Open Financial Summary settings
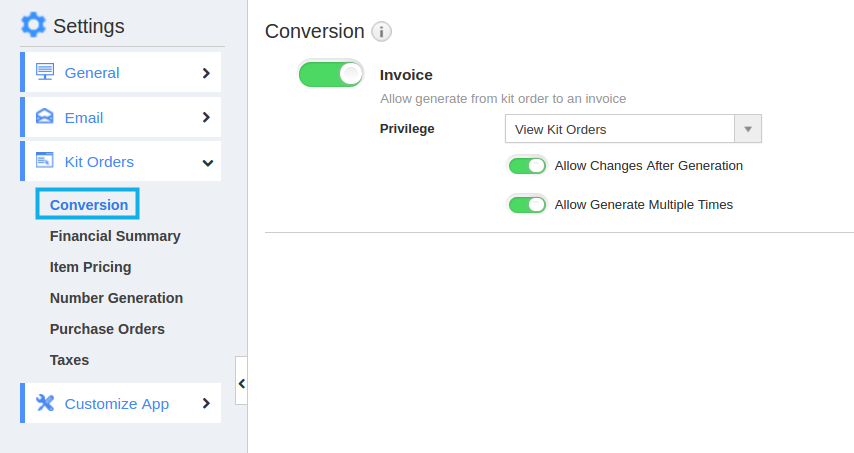854x453 pixels. [115, 236]
